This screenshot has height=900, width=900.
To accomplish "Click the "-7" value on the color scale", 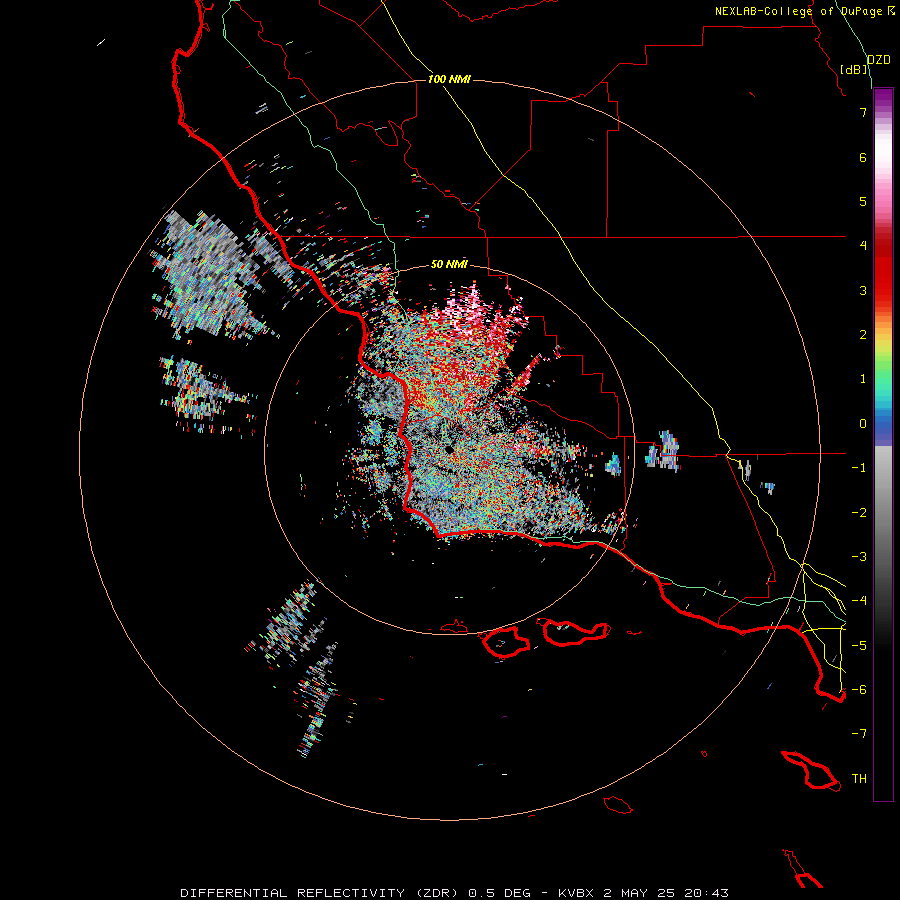I will point(859,734).
